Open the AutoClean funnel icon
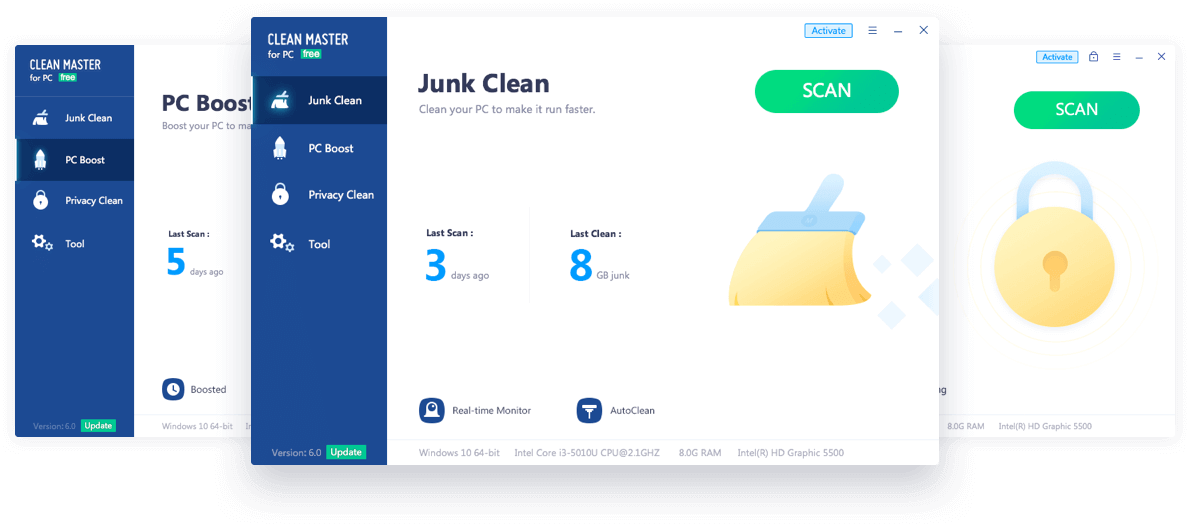1190x524 pixels. [589, 410]
